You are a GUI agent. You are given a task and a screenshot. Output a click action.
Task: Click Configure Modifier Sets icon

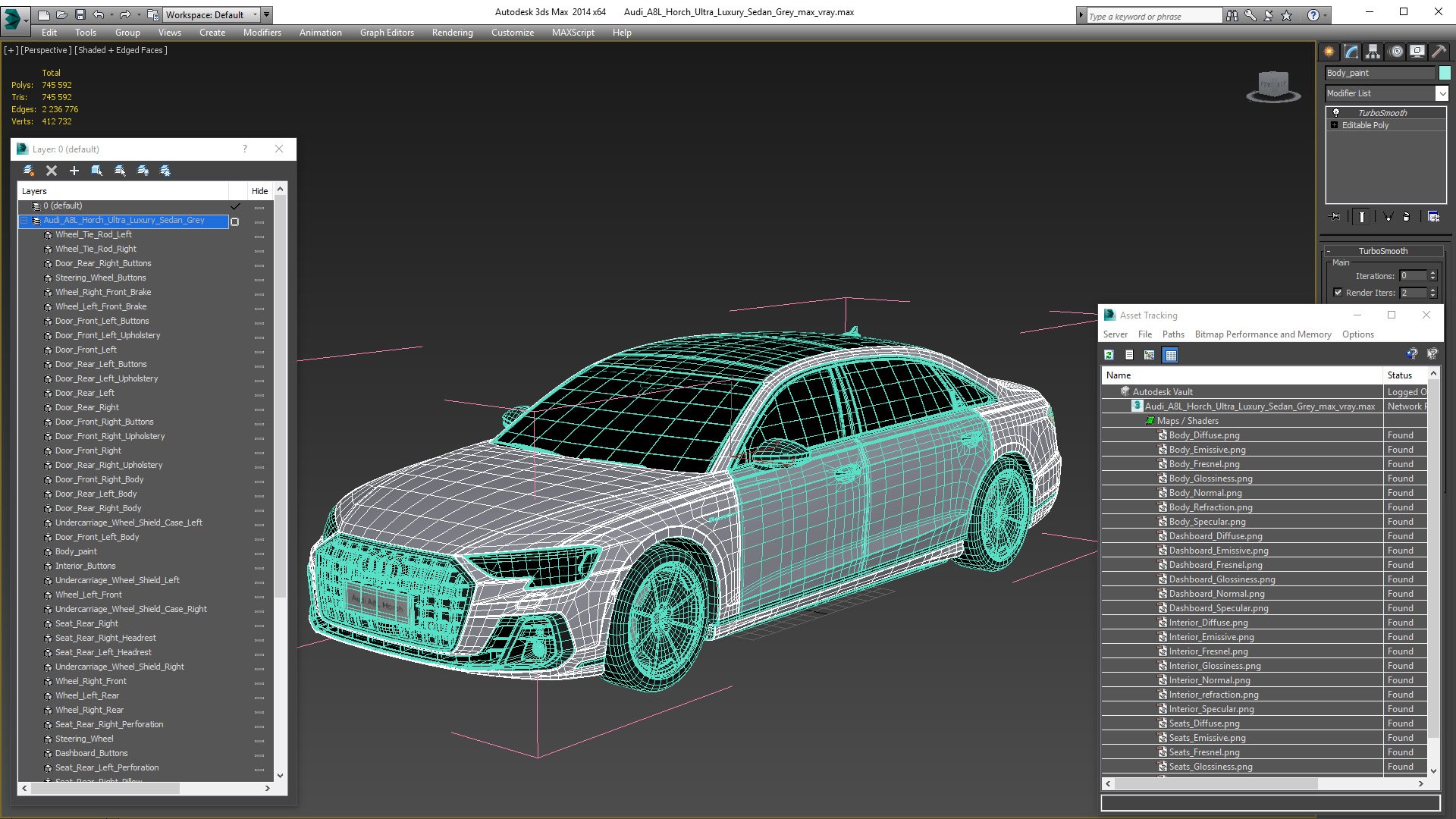(x=1433, y=217)
